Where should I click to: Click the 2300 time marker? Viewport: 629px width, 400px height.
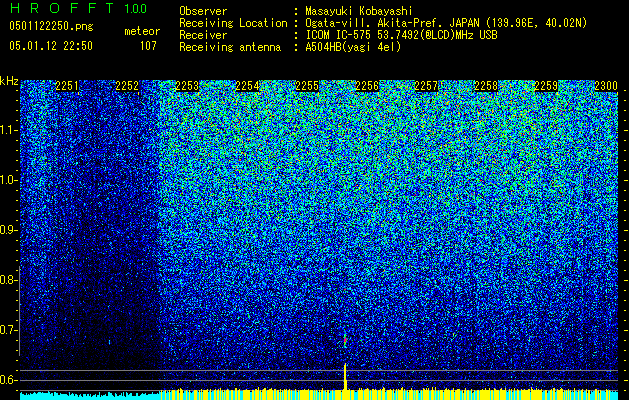coord(606,86)
